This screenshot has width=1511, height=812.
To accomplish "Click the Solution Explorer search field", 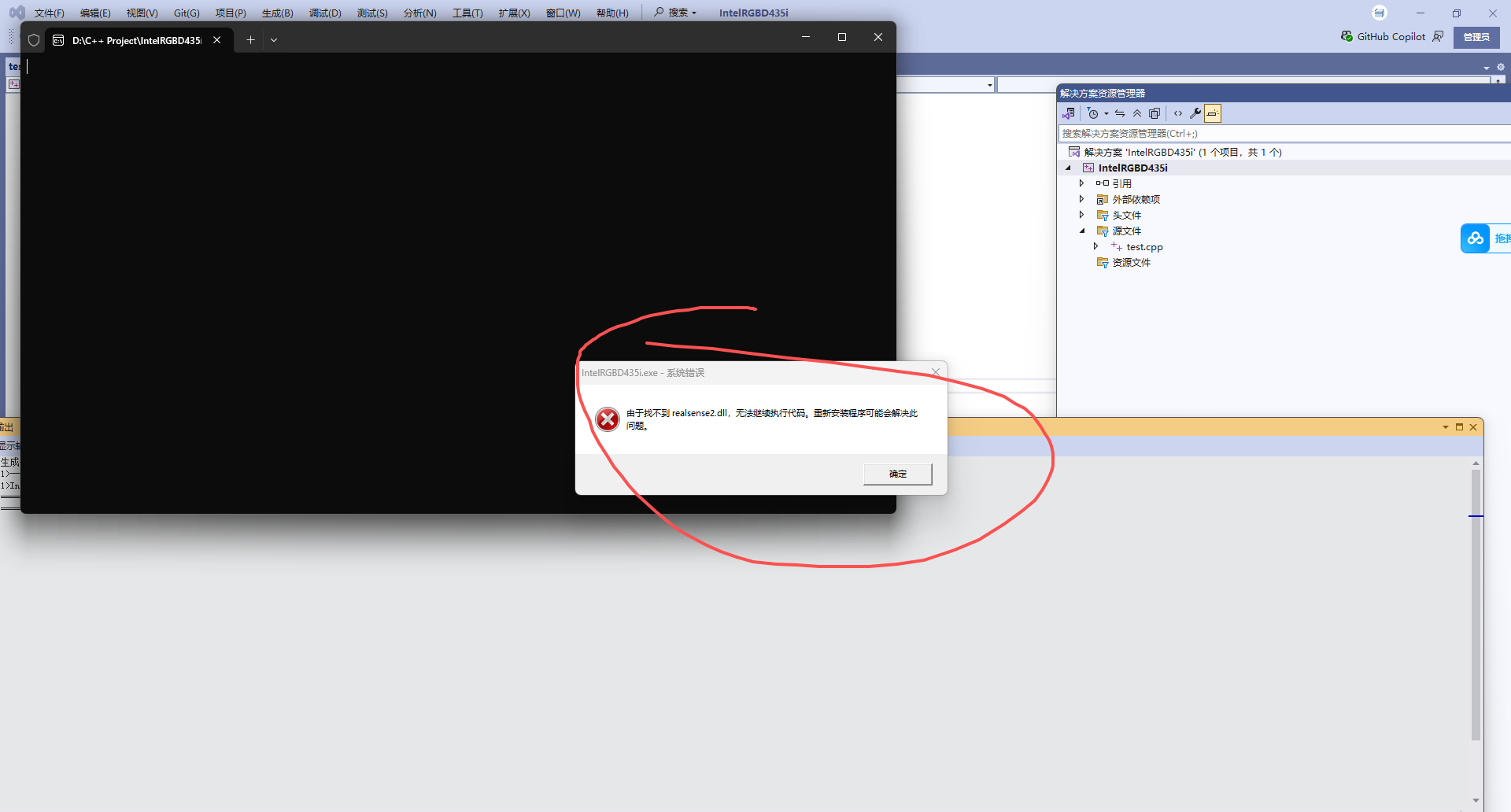I will pos(1284,134).
